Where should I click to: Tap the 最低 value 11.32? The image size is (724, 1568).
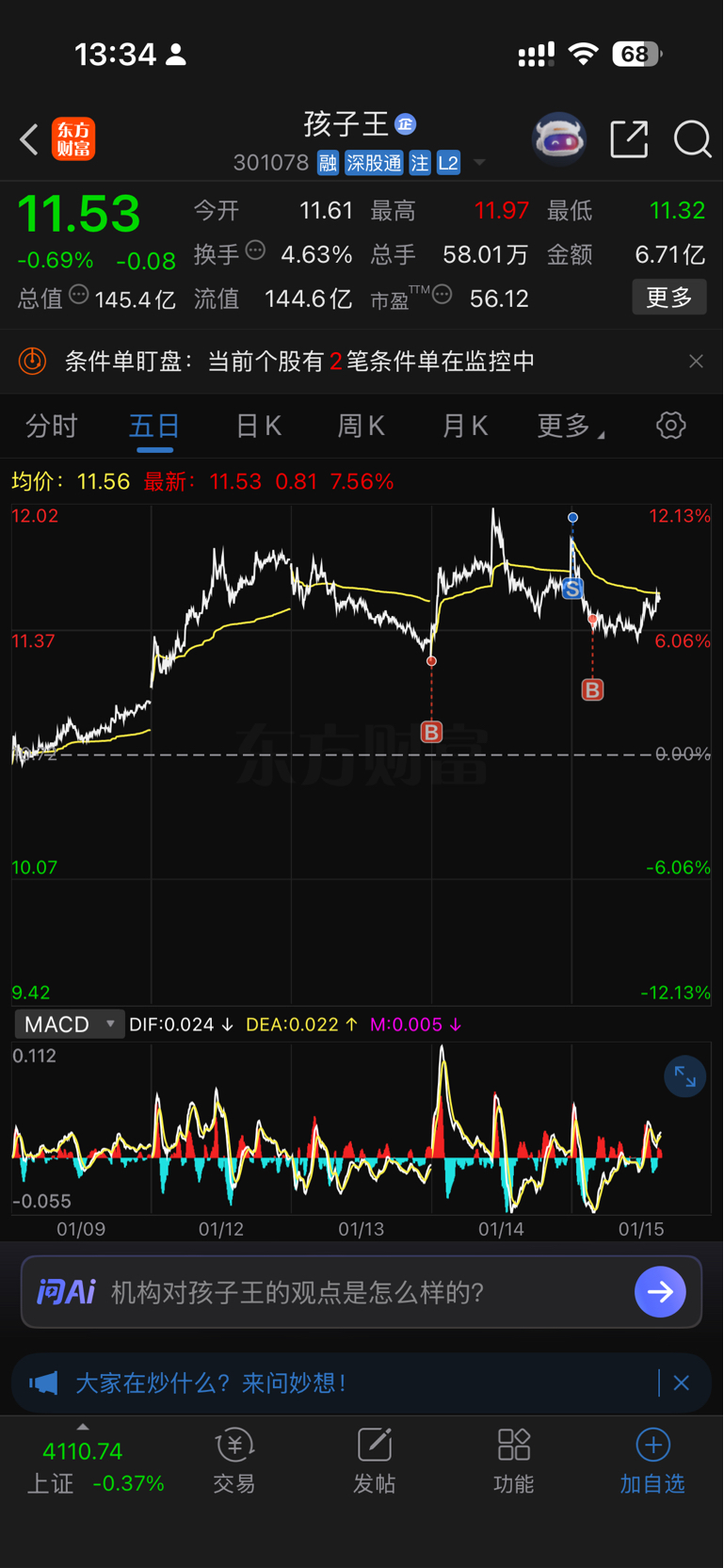pyautogui.click(x=678, y=210)
